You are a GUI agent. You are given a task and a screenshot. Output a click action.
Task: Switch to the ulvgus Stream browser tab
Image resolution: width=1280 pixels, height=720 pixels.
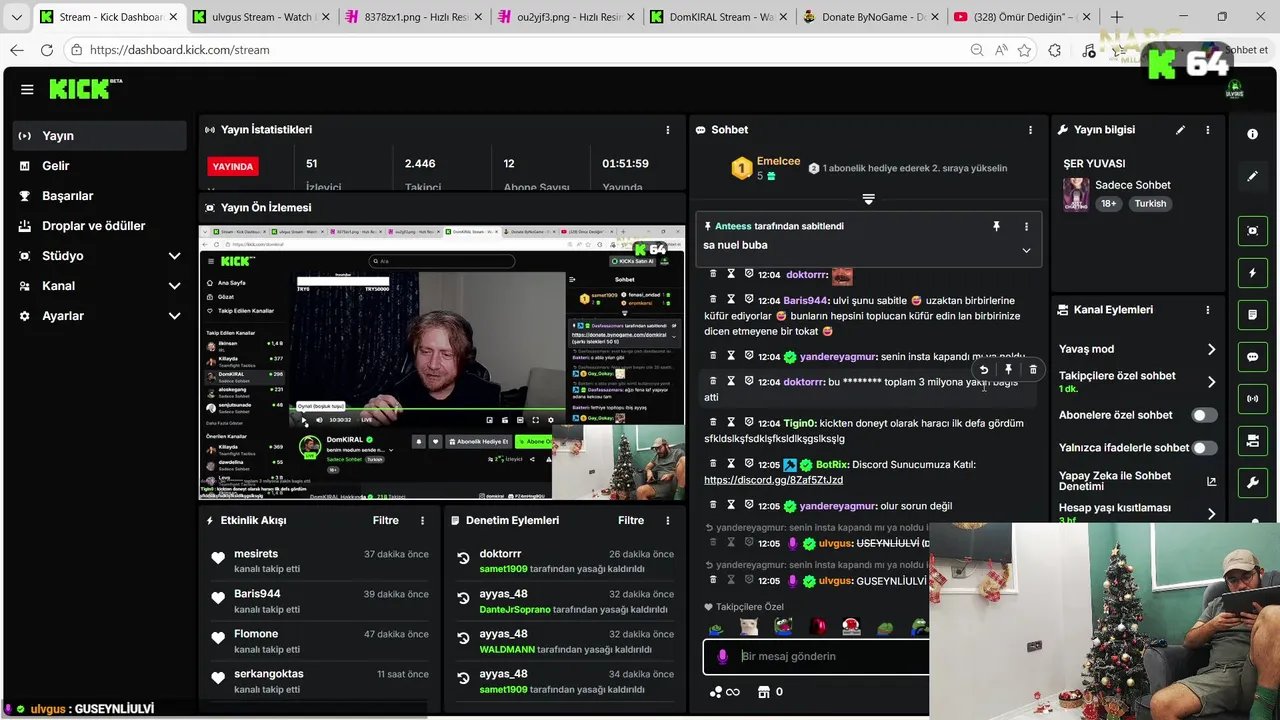pos(261,17)
